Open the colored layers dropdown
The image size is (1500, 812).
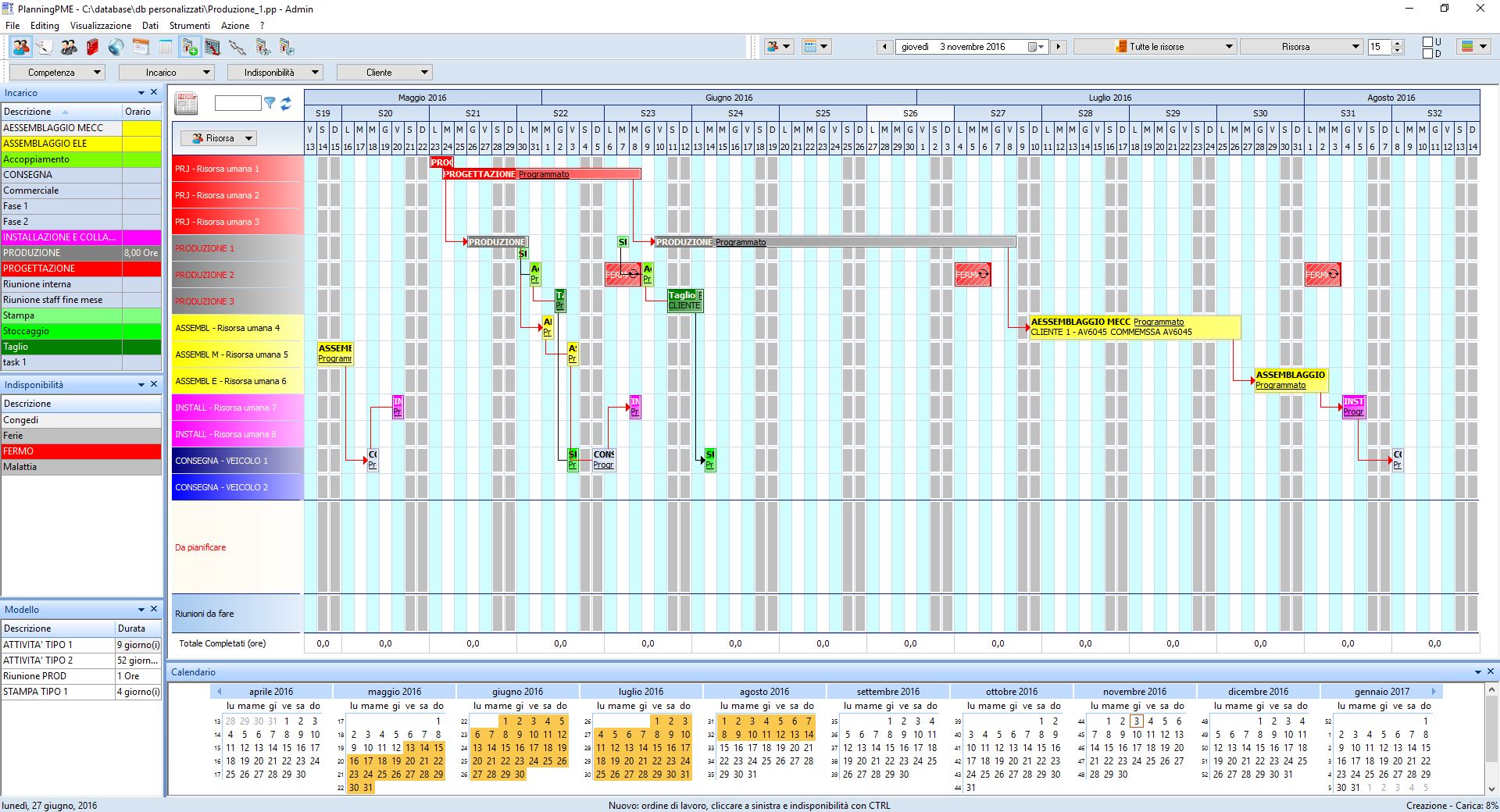1473,47
